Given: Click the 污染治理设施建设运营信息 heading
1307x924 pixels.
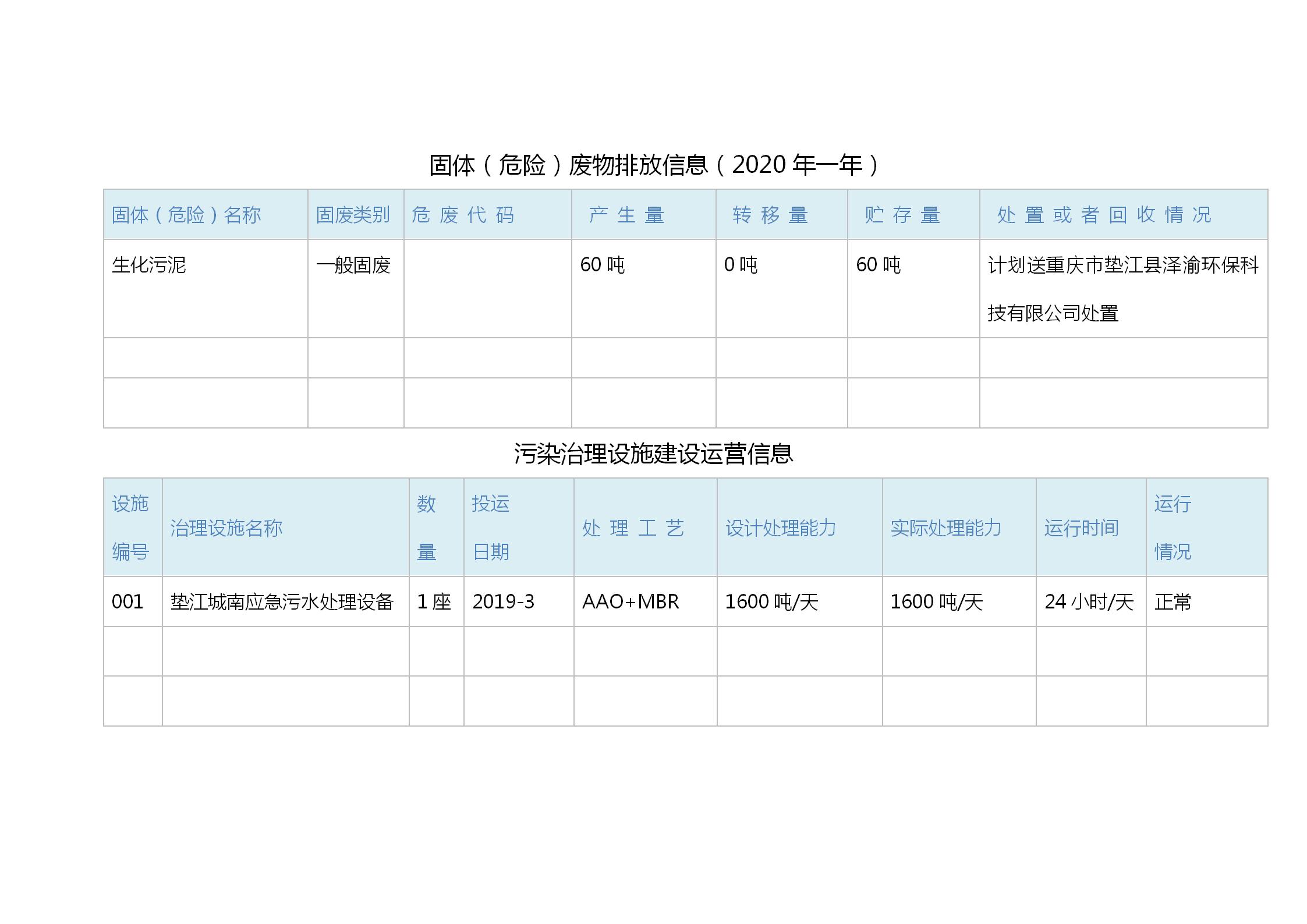Looking at the screenshot, I should 653,454.
